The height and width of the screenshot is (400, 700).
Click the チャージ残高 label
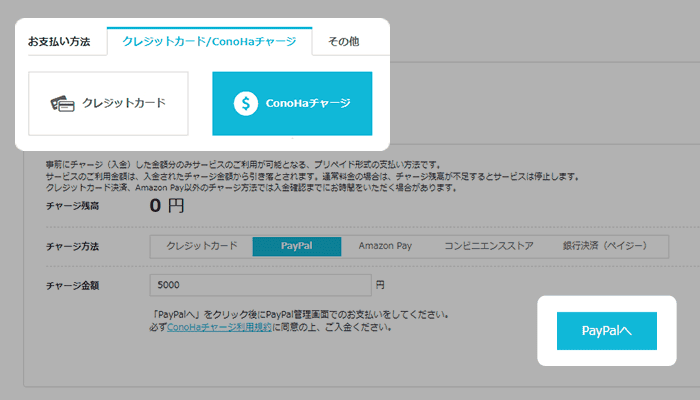[x=72, y=206]
